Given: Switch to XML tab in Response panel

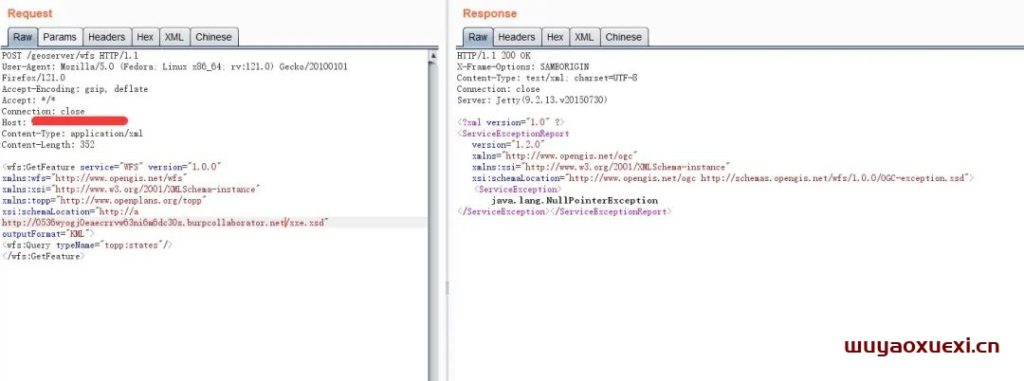Looking at the screenshot, I should [x=584, y=37].
